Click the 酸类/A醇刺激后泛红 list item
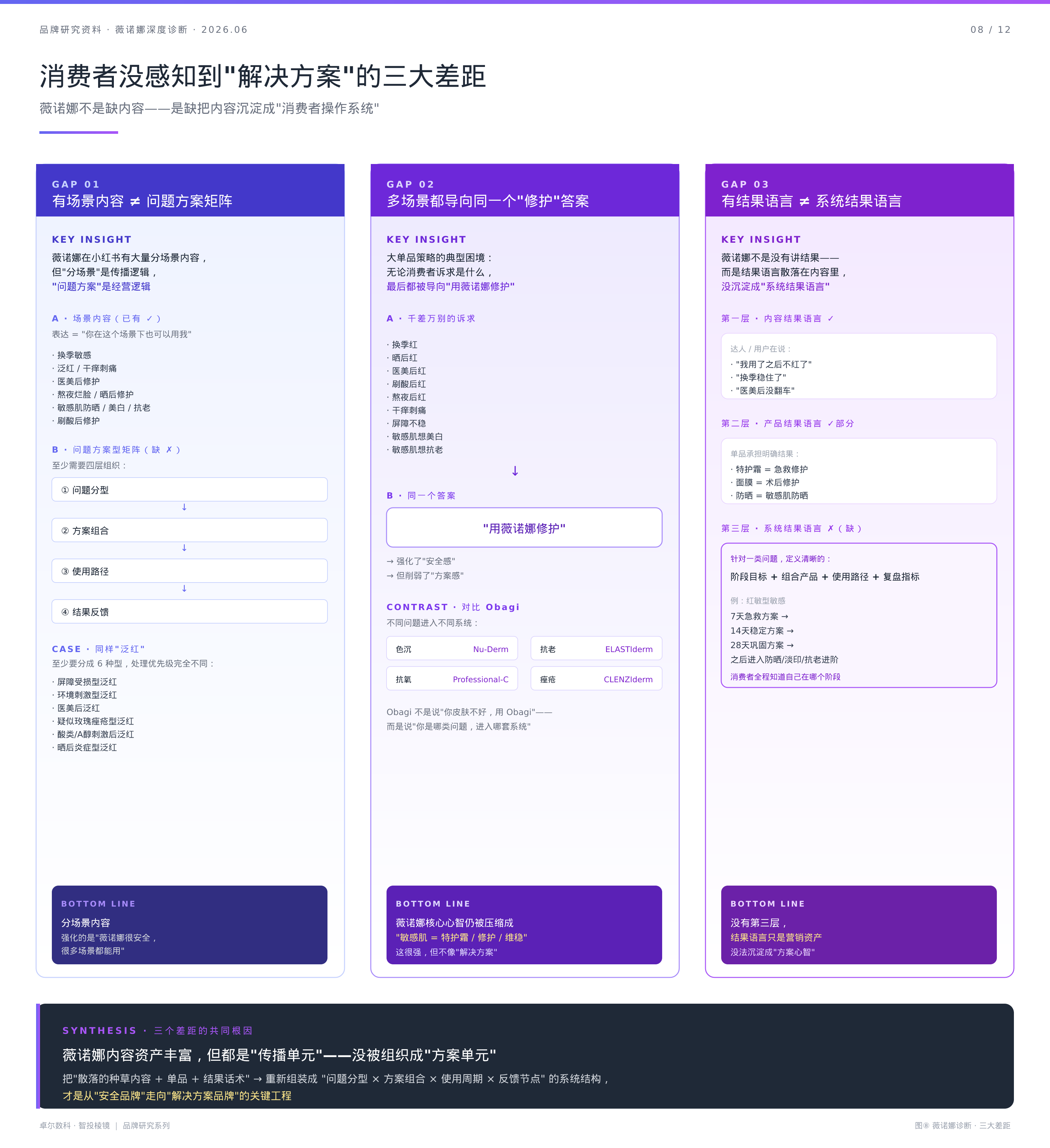The width and height of the screenshot is (1050, 1148). click(x=93, y=734)
